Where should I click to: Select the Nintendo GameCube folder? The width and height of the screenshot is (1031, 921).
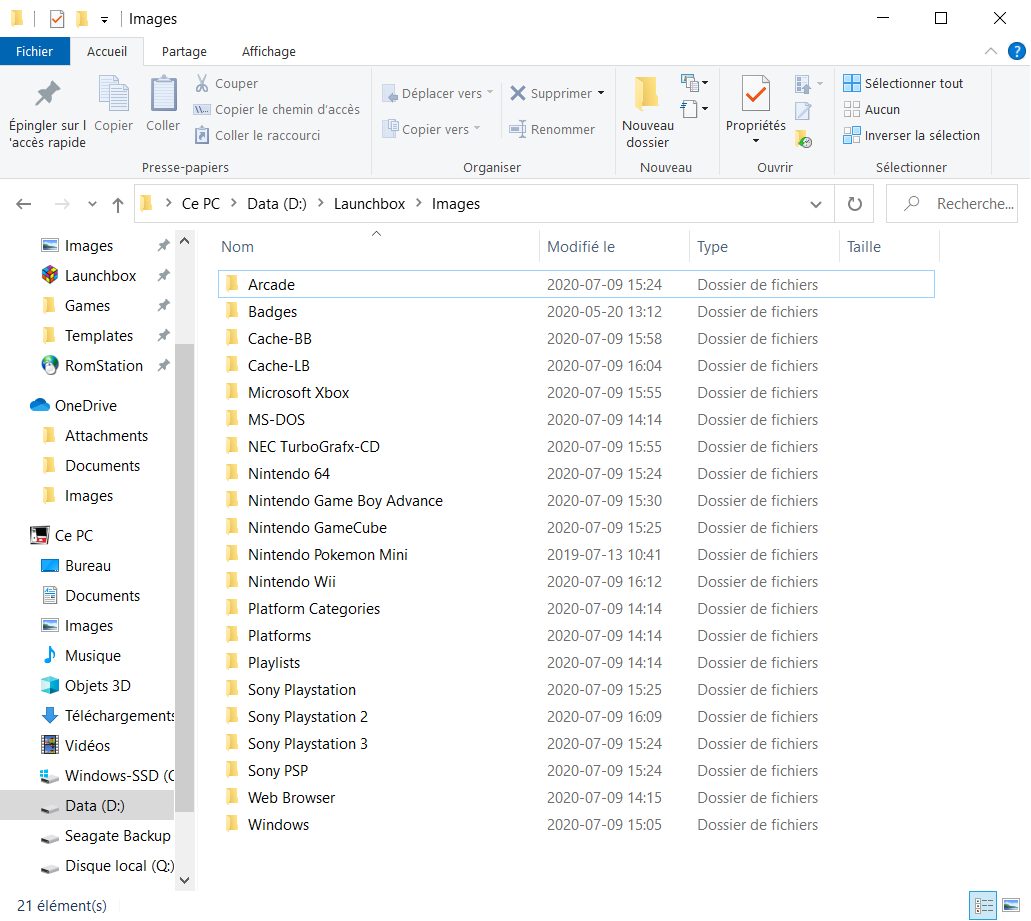[x=576, y=527]
